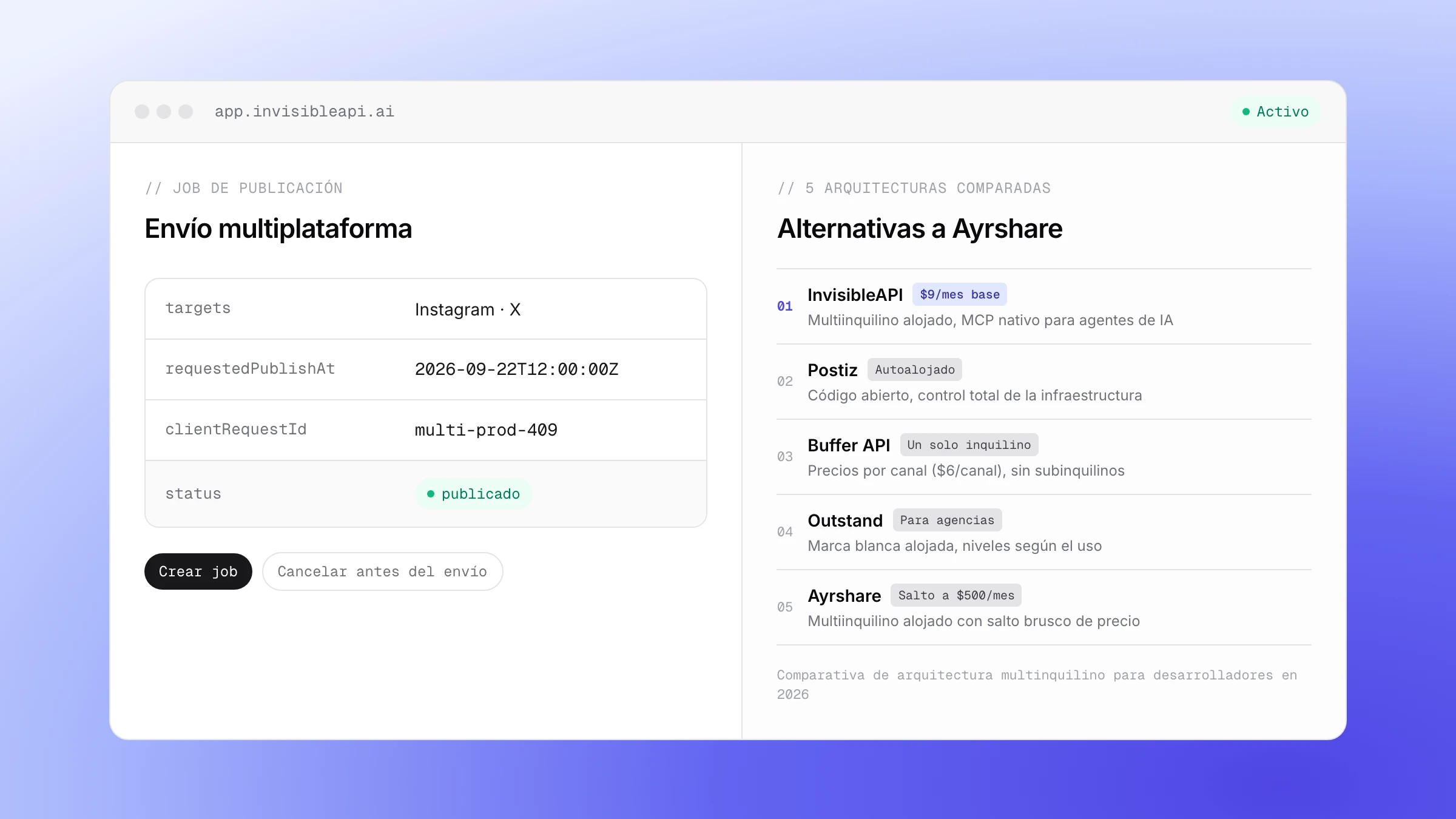
Task: Open the Outstand list entry
Action: click(x=1043, y=532)
